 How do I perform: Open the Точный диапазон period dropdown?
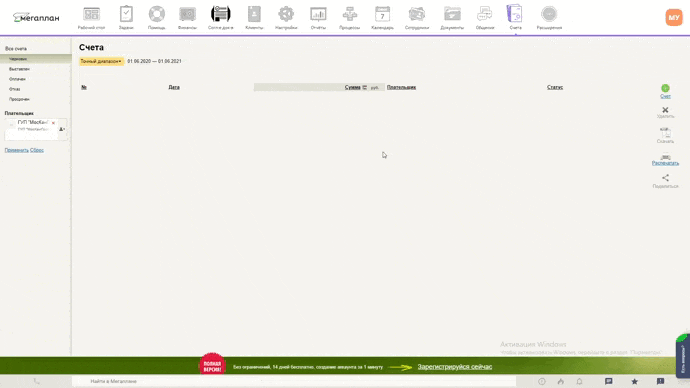pos(101,61)
